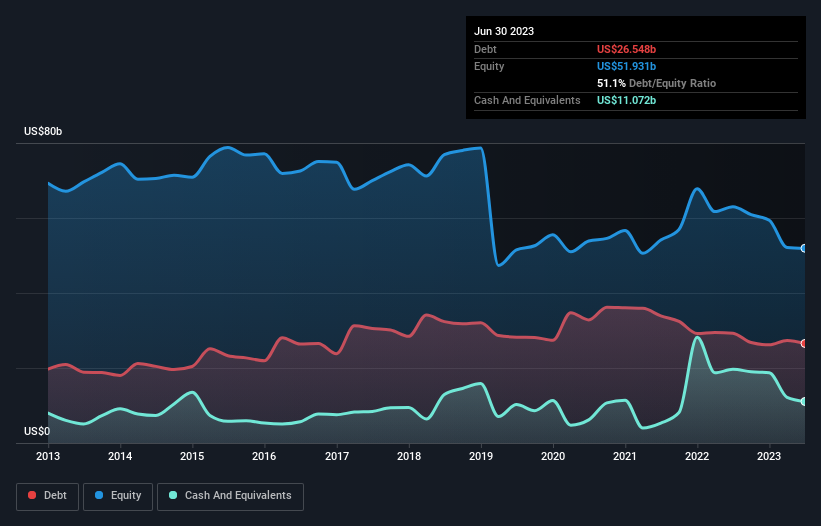Screen dimensions: 821x526
Task: Click the US$0 y-axis label
Action: coord(37,431)
